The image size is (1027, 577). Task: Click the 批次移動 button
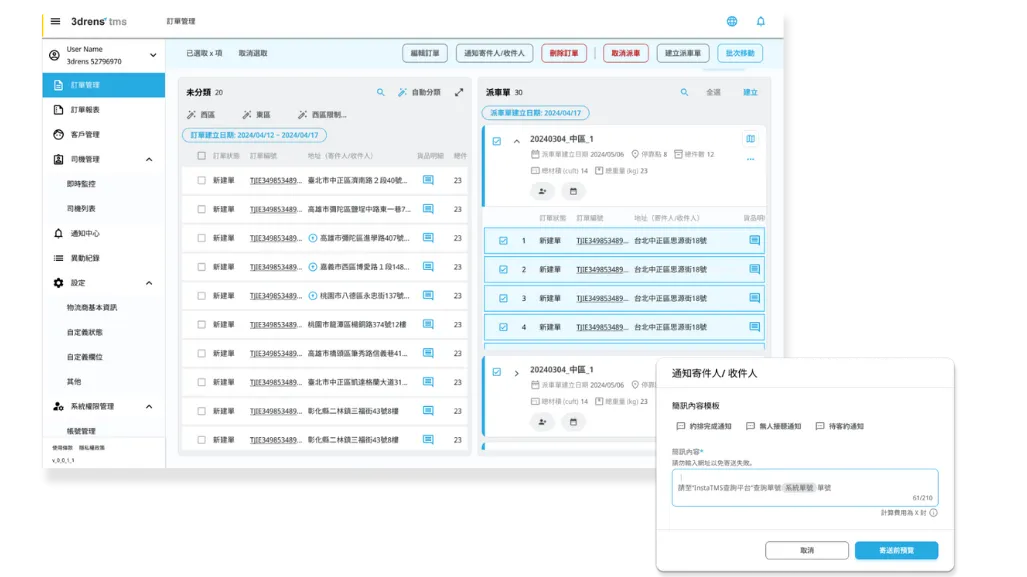pos(740,53)
